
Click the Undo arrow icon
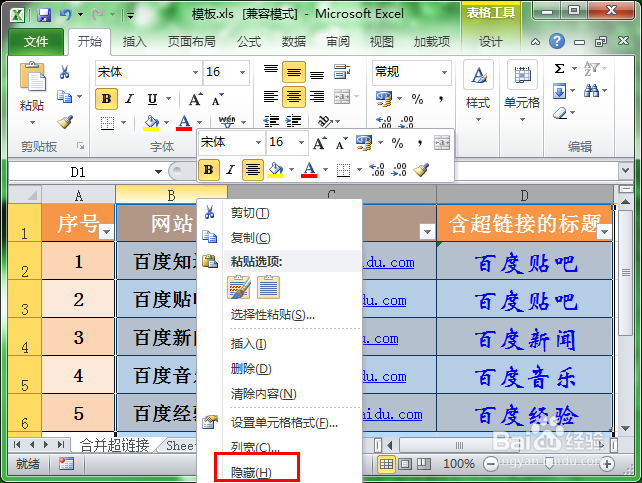66,15
